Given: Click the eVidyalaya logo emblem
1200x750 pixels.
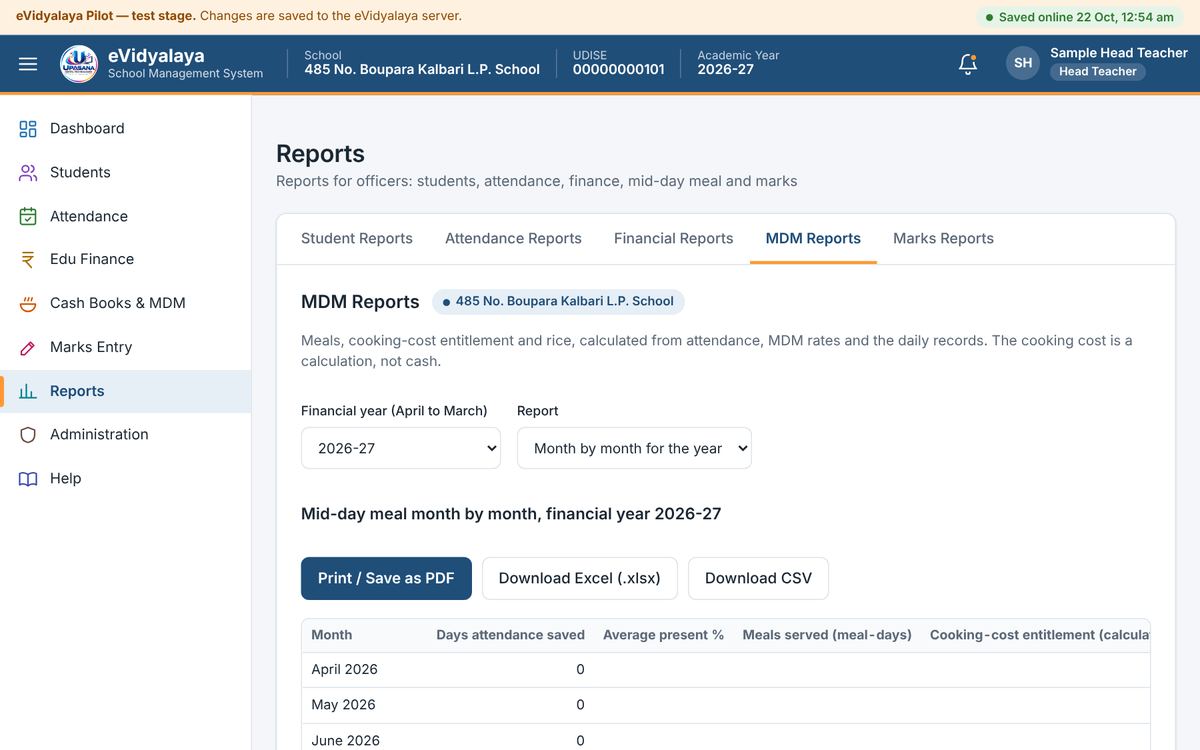Looking at the screenshot, I should tap(79, 64).
